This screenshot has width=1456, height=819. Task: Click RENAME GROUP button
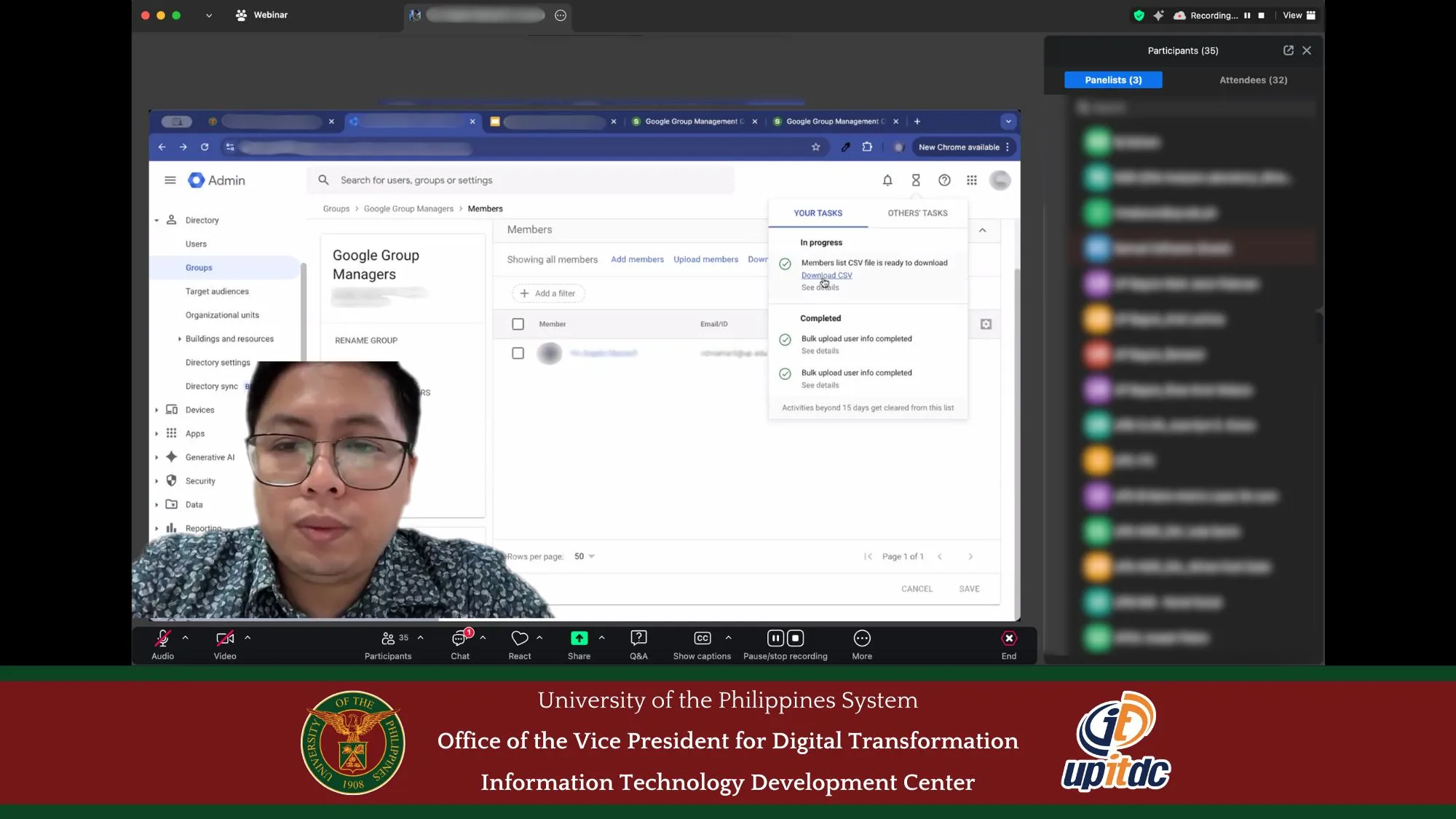(366, 341)
